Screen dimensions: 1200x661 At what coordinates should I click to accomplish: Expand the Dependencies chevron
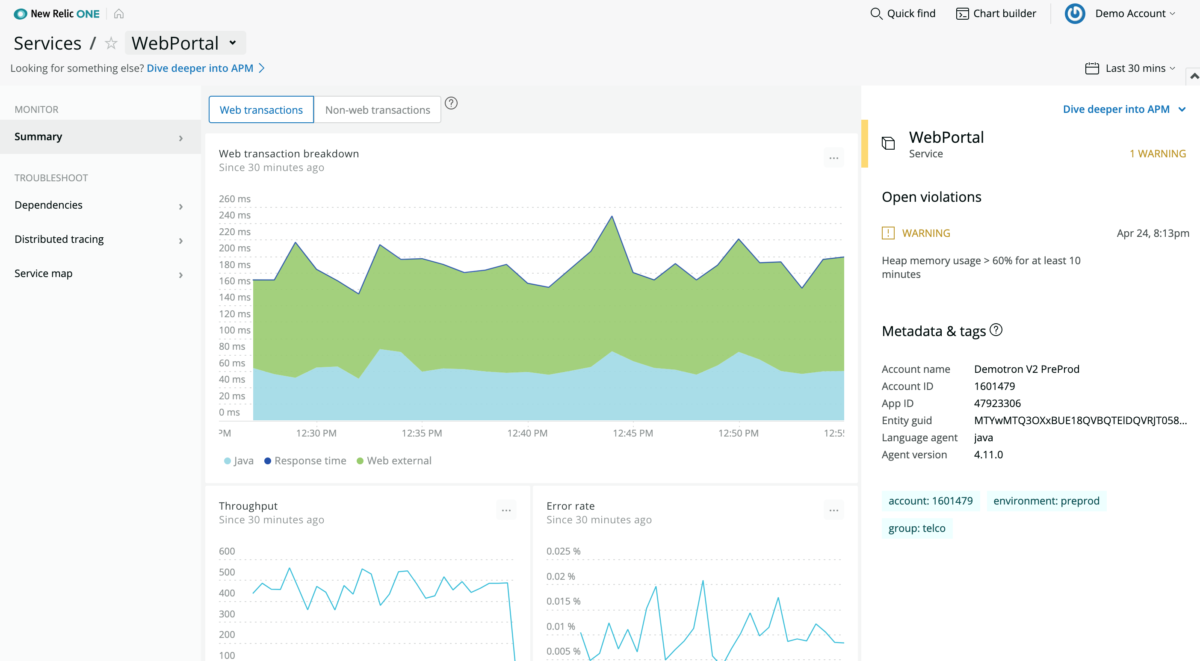point(181,206)
